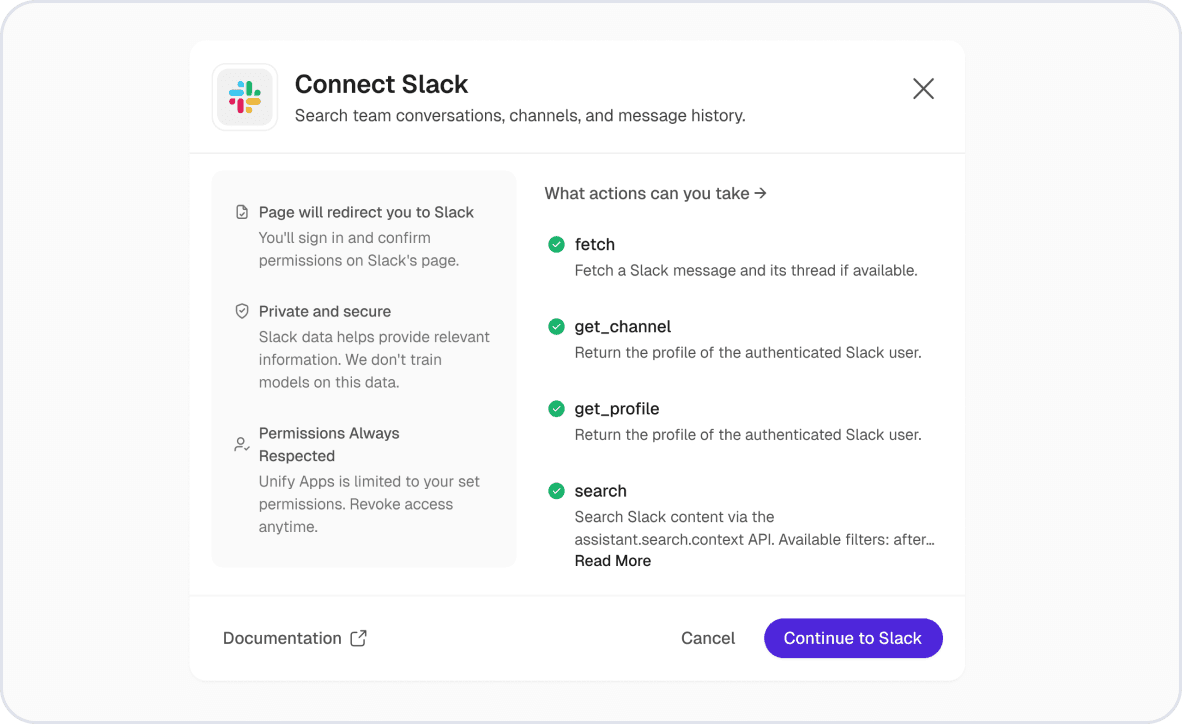Click the Connect Slack title text
Viewport: 1182px width, 725px height.
(x=381, y=84)
